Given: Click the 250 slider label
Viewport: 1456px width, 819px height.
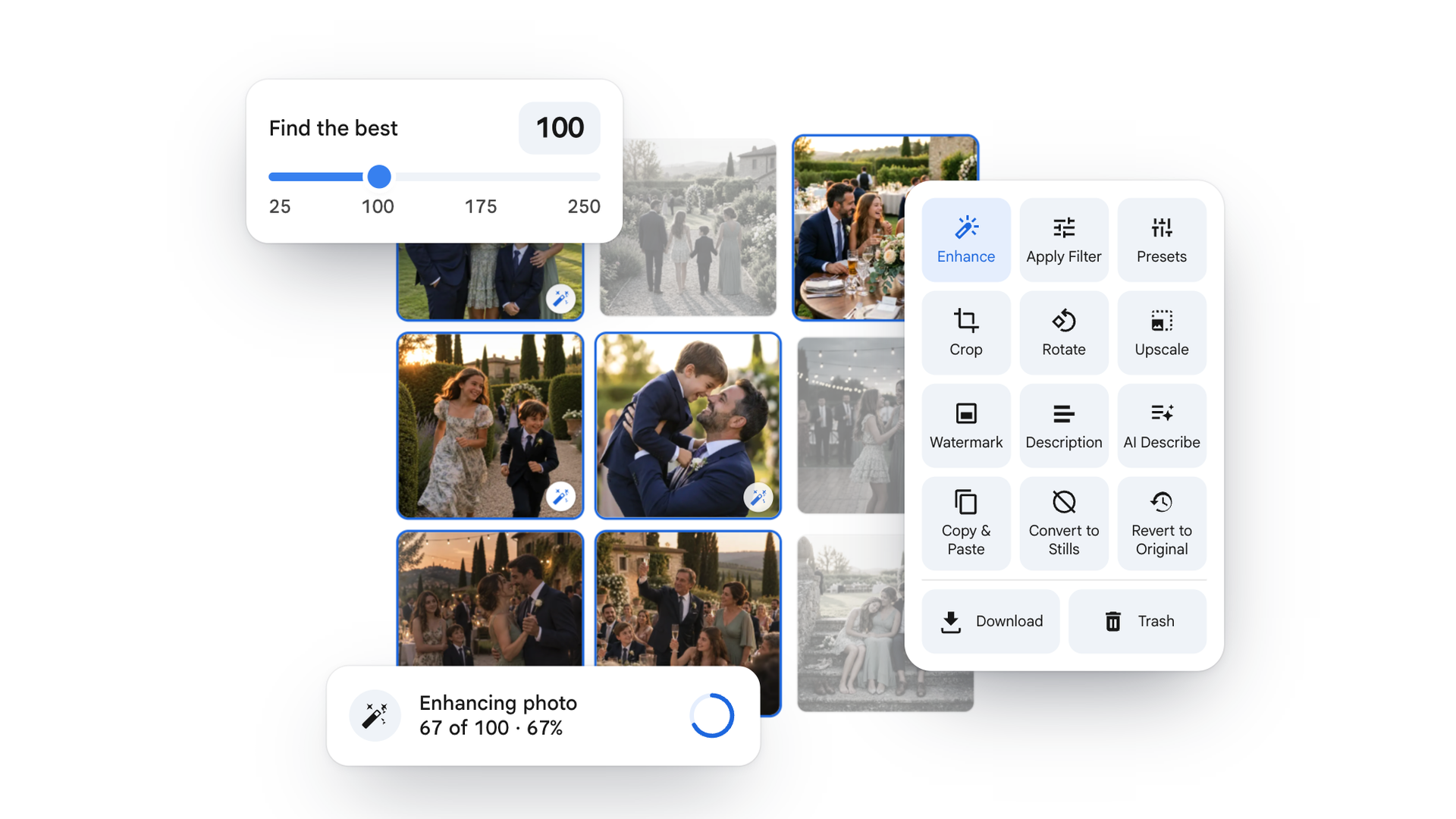Looking at the screenshot, I should tap(584, 206).
